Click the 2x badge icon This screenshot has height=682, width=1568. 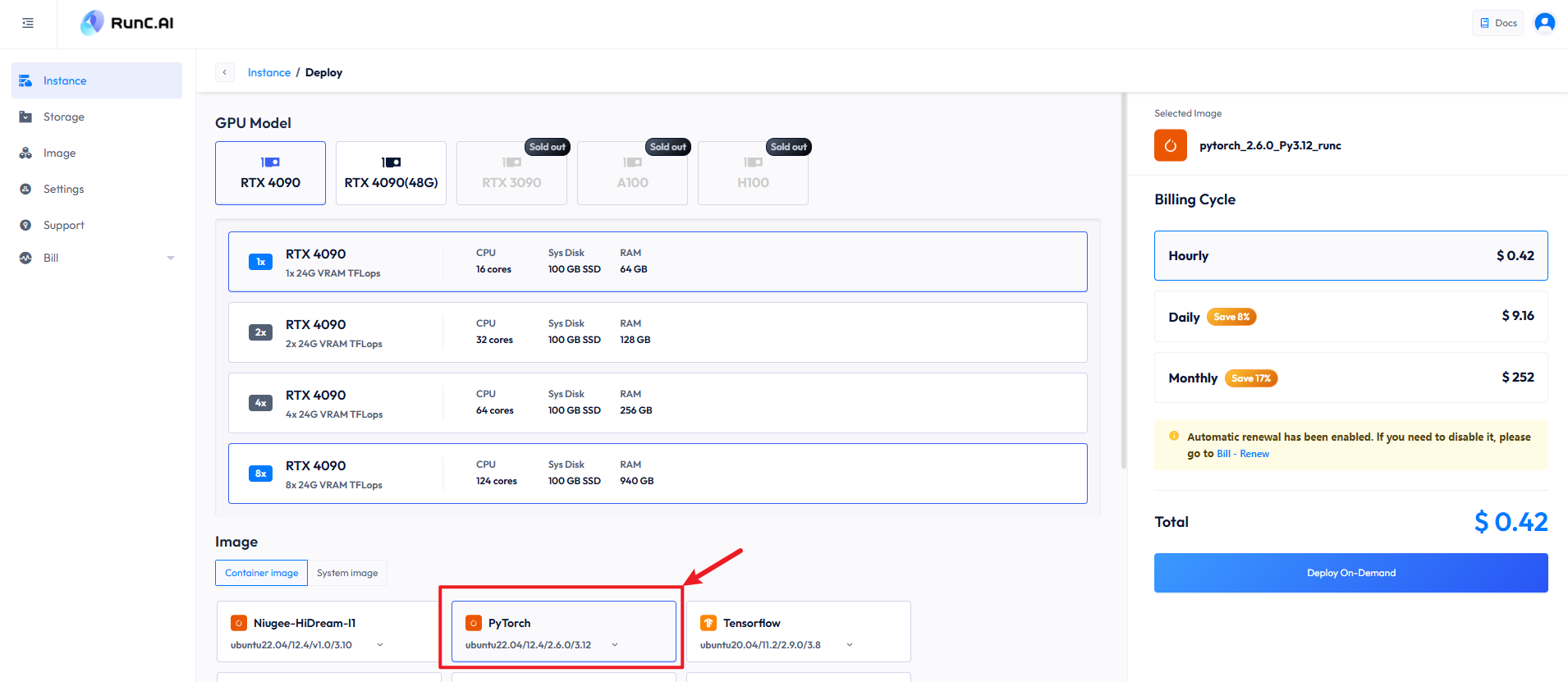[x=260, y=332]
